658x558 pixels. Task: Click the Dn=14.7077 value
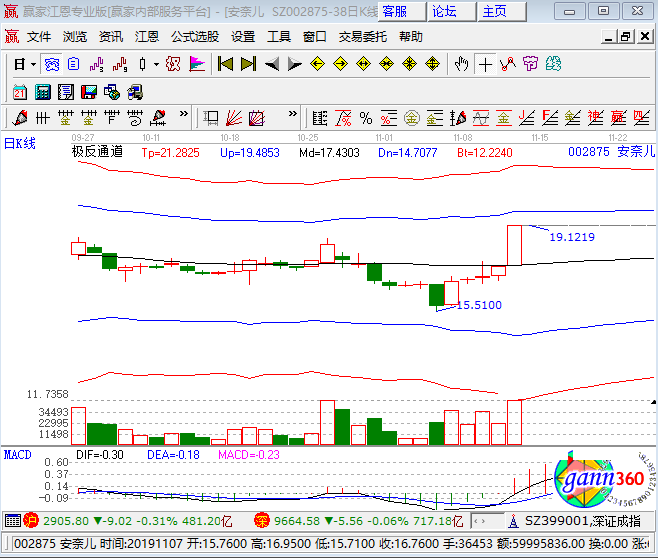click(407, 153)
